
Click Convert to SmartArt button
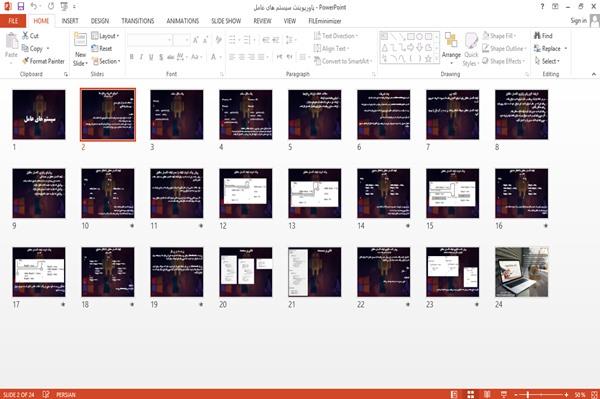[x=343, y=61]
